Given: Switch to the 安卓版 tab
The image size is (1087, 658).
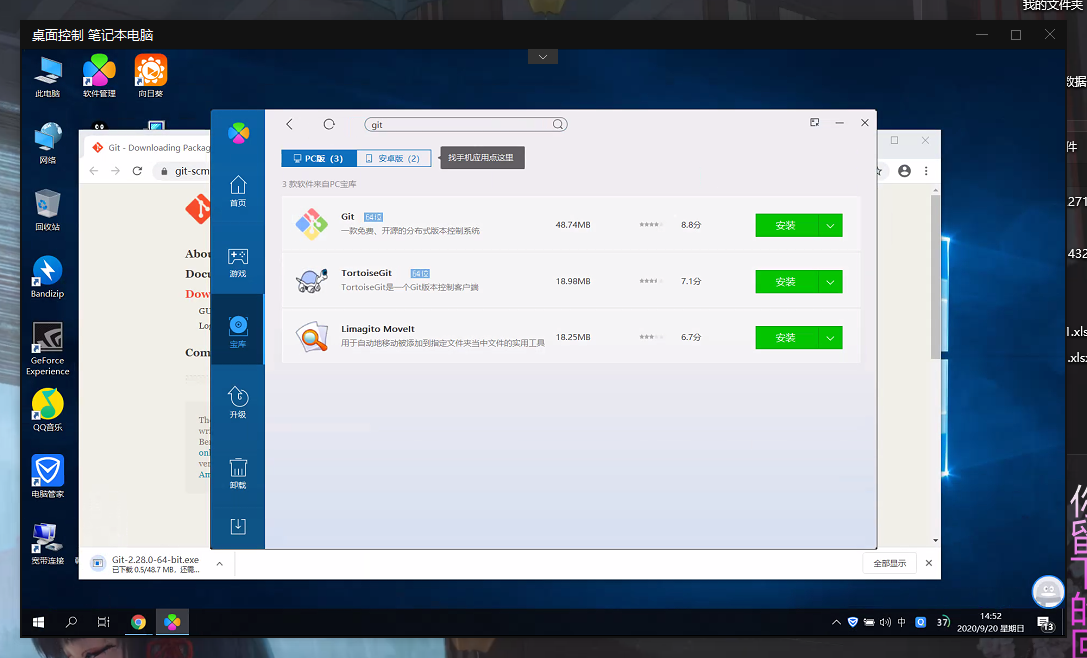Looking at the screenshot, I should click(x=394, y=158).
